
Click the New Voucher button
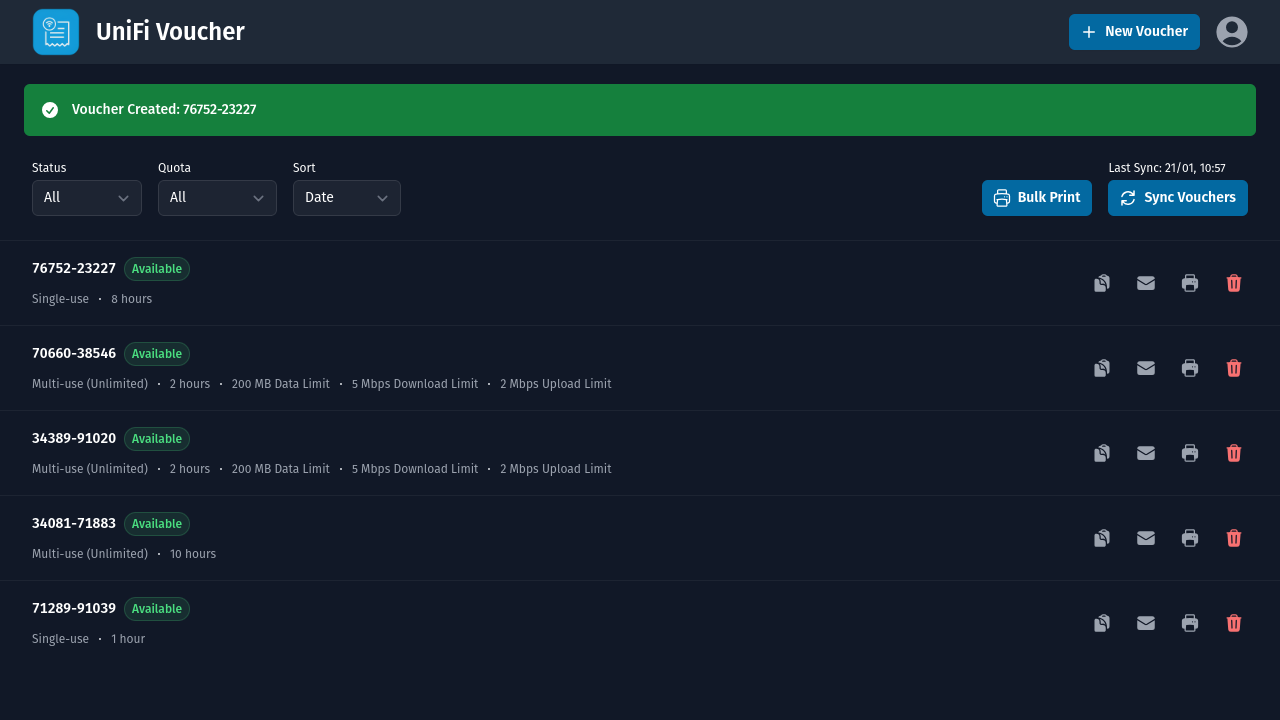1134,31
